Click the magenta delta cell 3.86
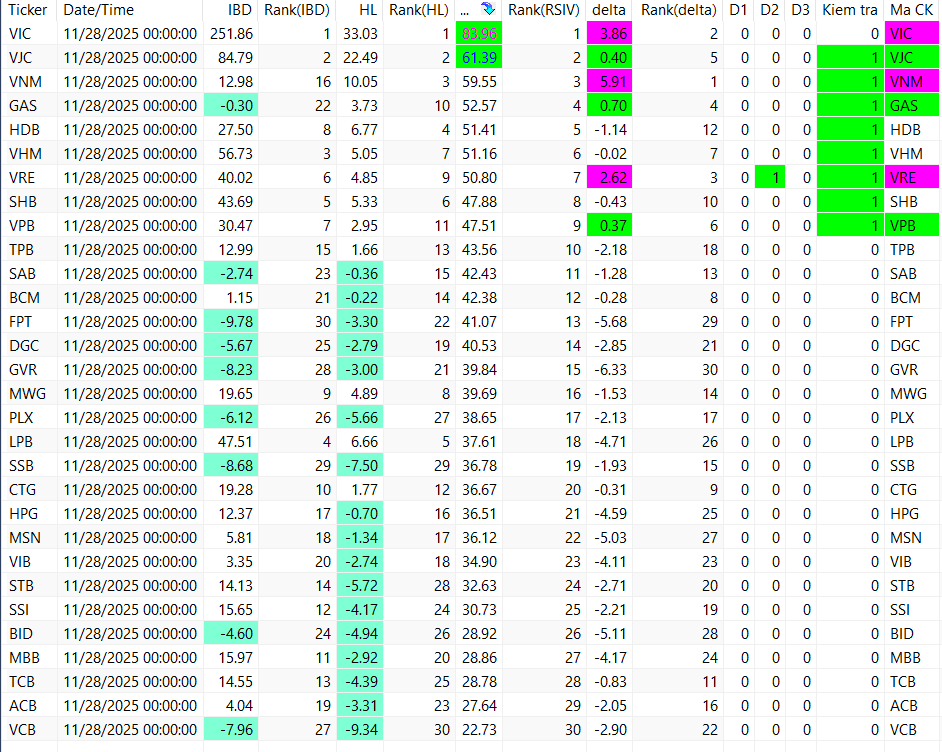 pyautogui.click(x=609, y=34)
